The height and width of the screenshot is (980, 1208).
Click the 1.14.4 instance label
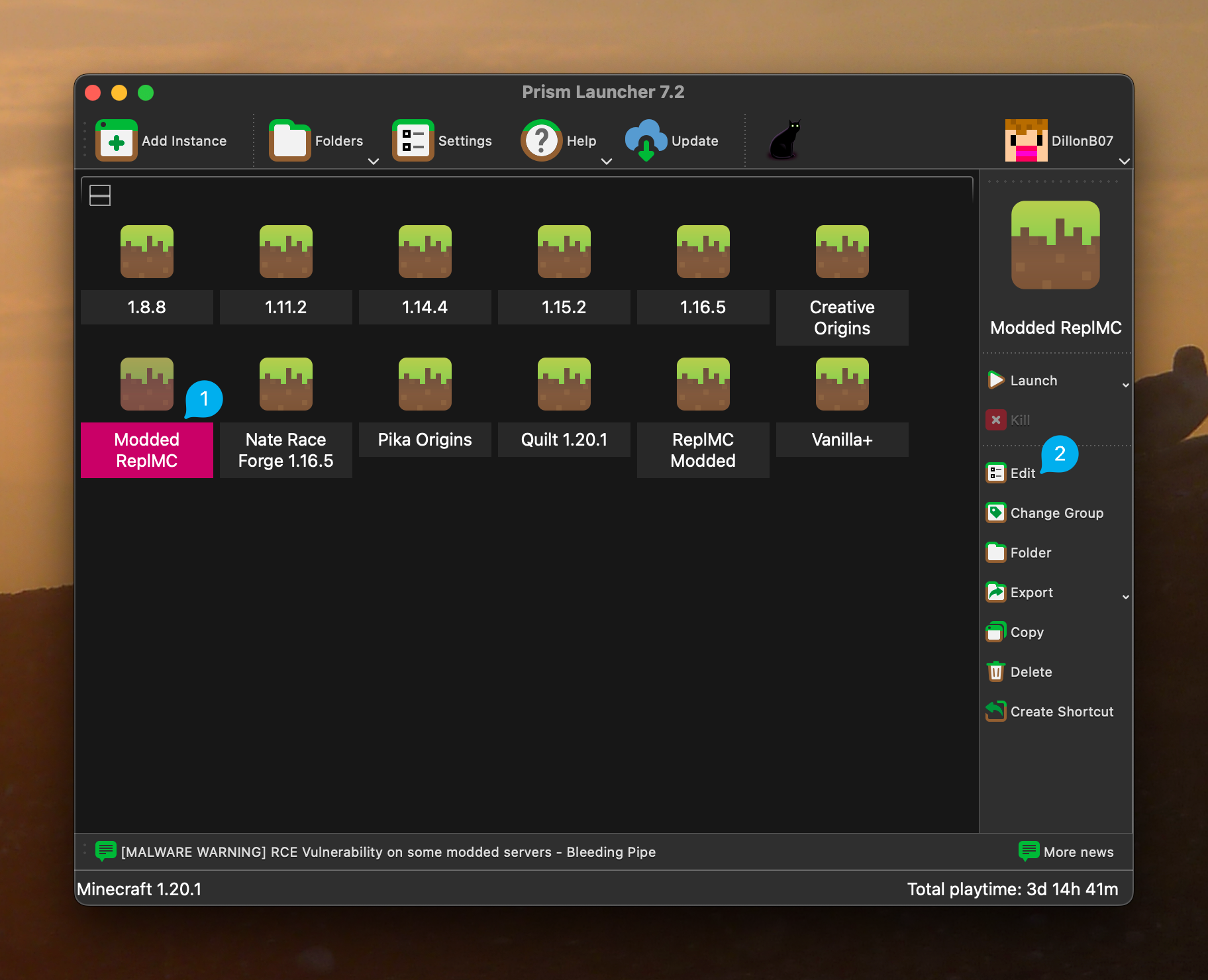[x=425, y=307]
